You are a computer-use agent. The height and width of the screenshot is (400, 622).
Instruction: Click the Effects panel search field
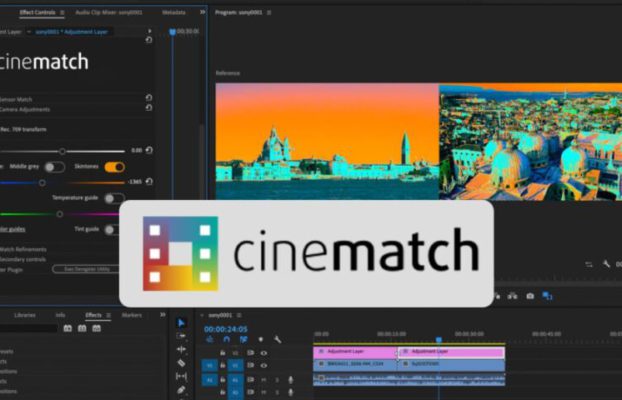[x=29, y=328]
